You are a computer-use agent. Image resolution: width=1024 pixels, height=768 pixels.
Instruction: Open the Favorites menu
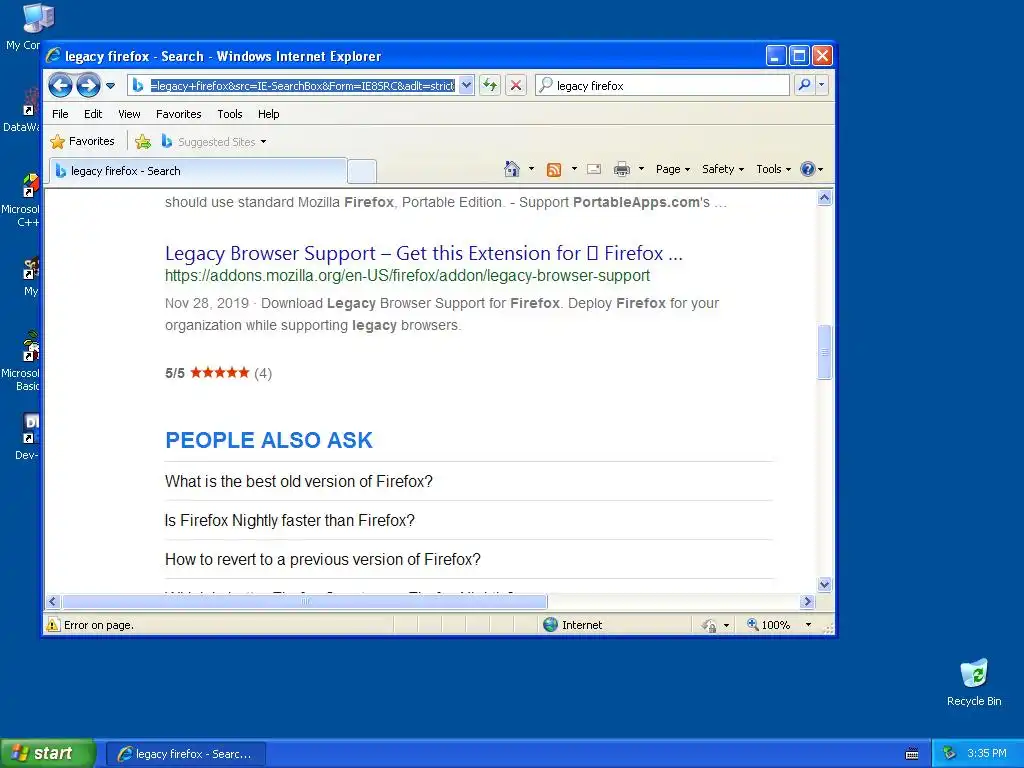point(178,114)
